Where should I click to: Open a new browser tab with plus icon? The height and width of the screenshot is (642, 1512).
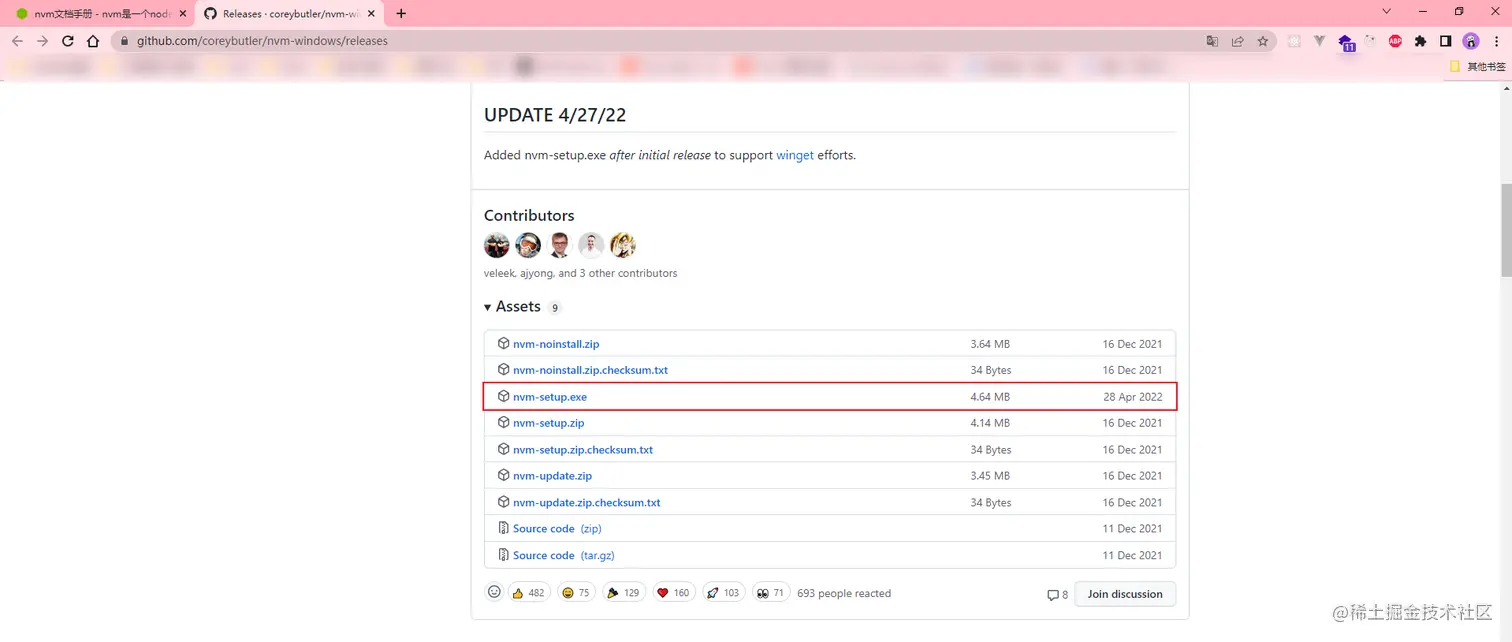point(401,13)
